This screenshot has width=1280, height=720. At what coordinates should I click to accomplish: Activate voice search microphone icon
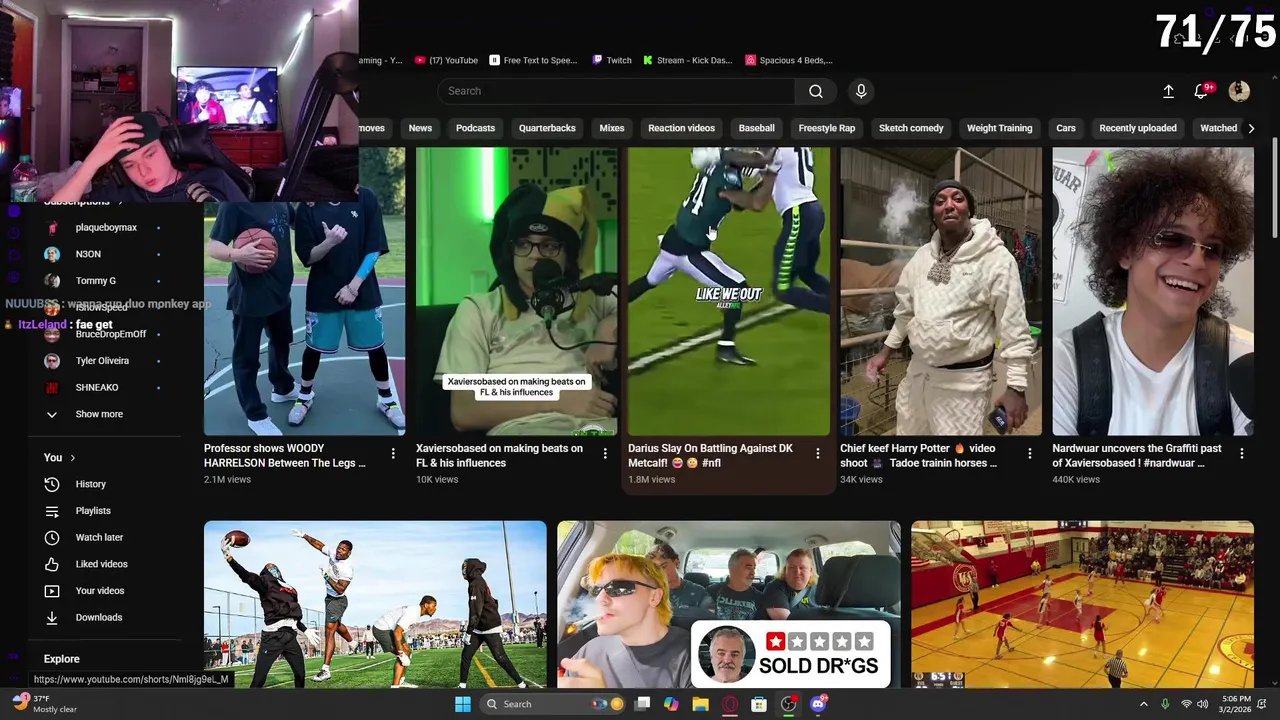(861, 91)
